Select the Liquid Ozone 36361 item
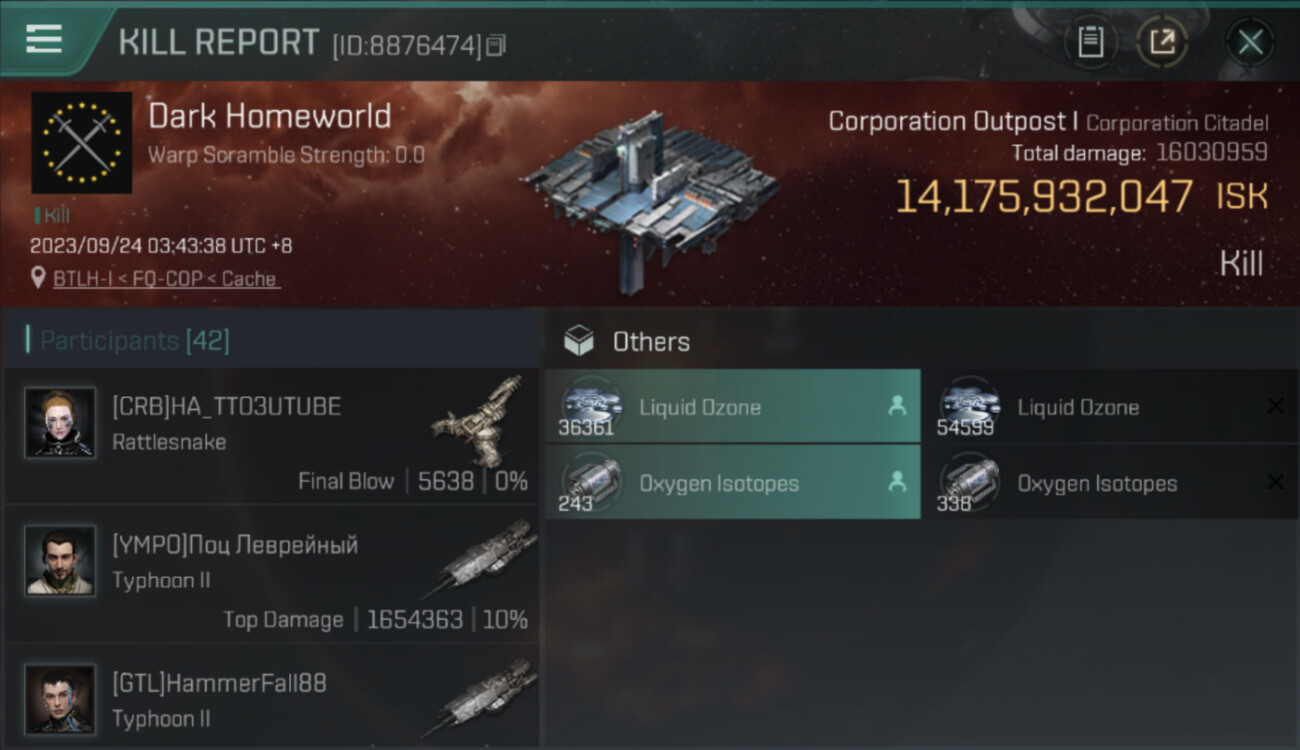The image size is (1300, 750). 733,407
